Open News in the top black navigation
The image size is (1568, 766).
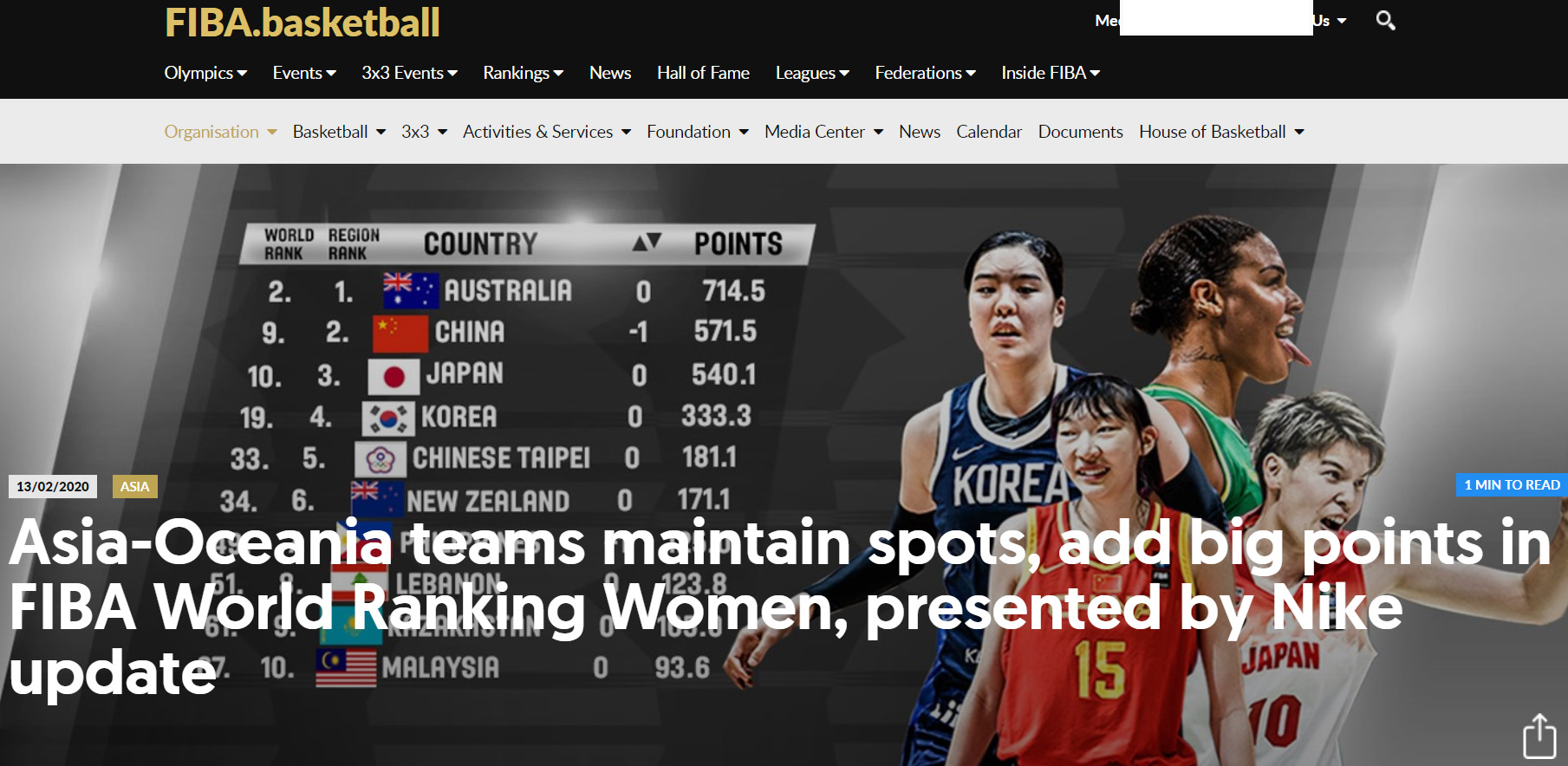click(610, 73)
